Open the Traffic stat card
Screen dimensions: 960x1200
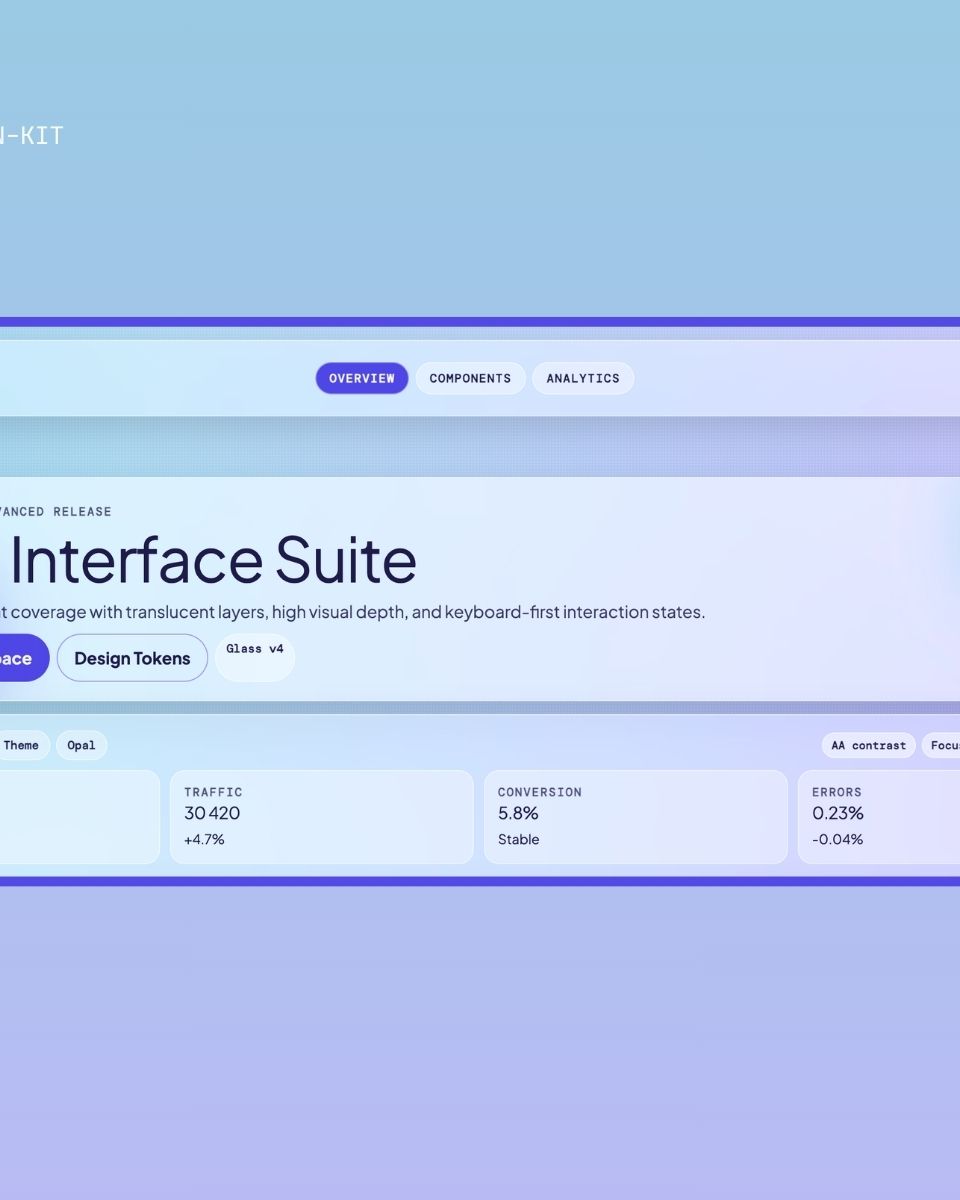click(x=322, y=817)
